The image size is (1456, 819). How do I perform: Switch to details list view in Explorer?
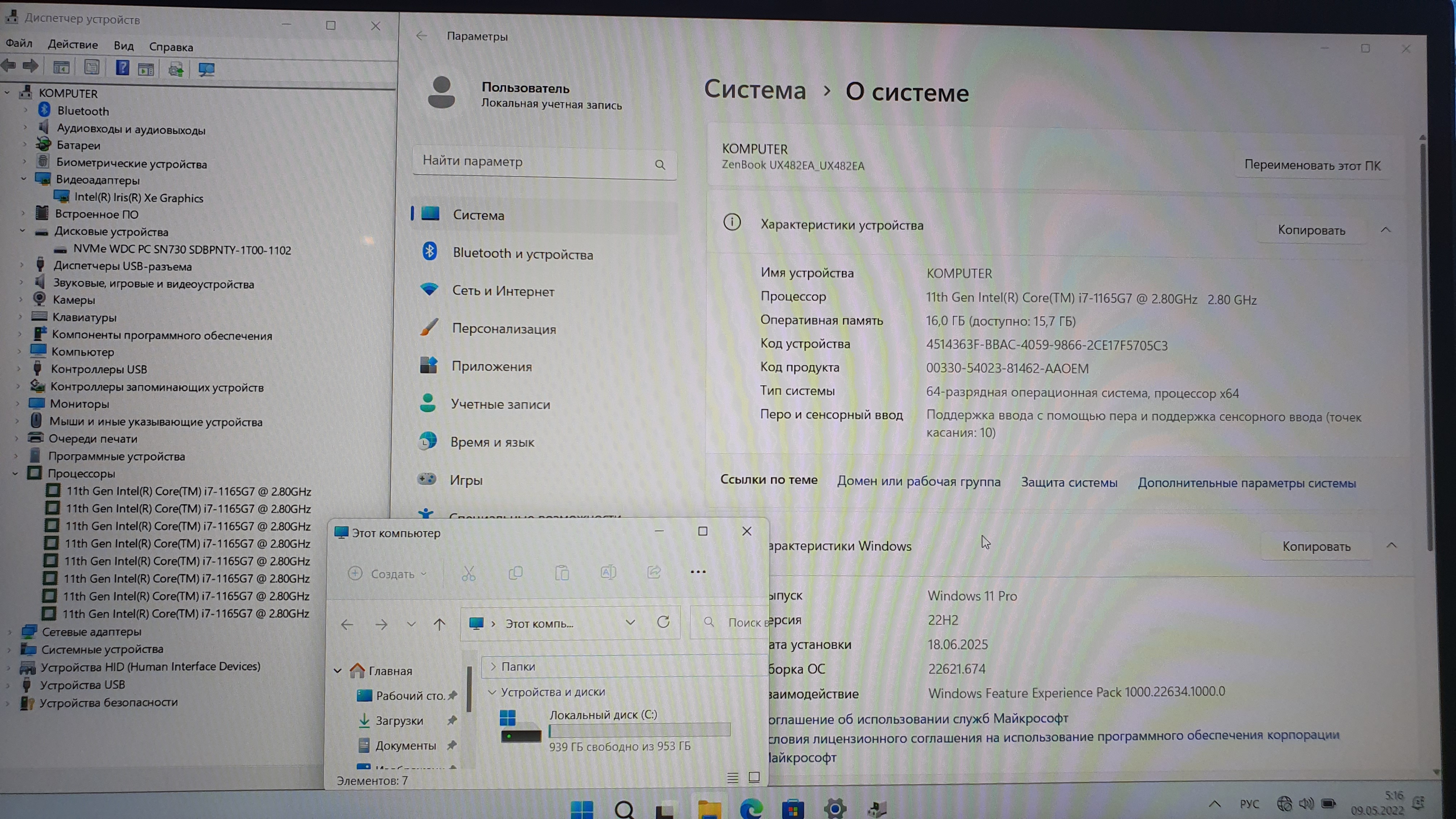[733, 778]
